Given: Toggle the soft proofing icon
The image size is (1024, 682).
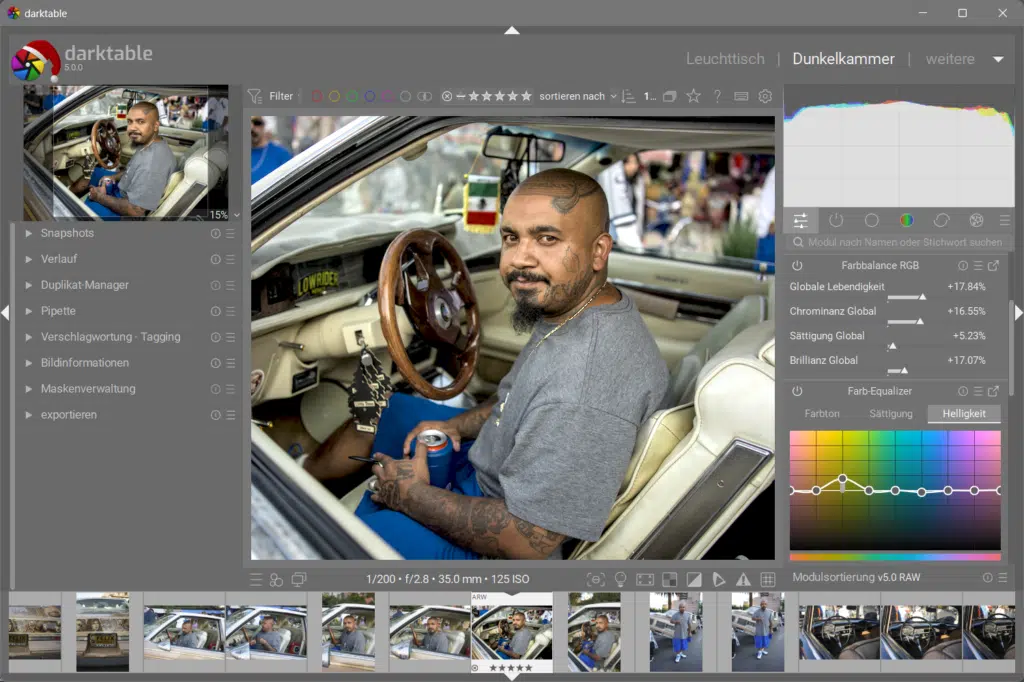Looking at the screenshot, I should tap(694, 579).
